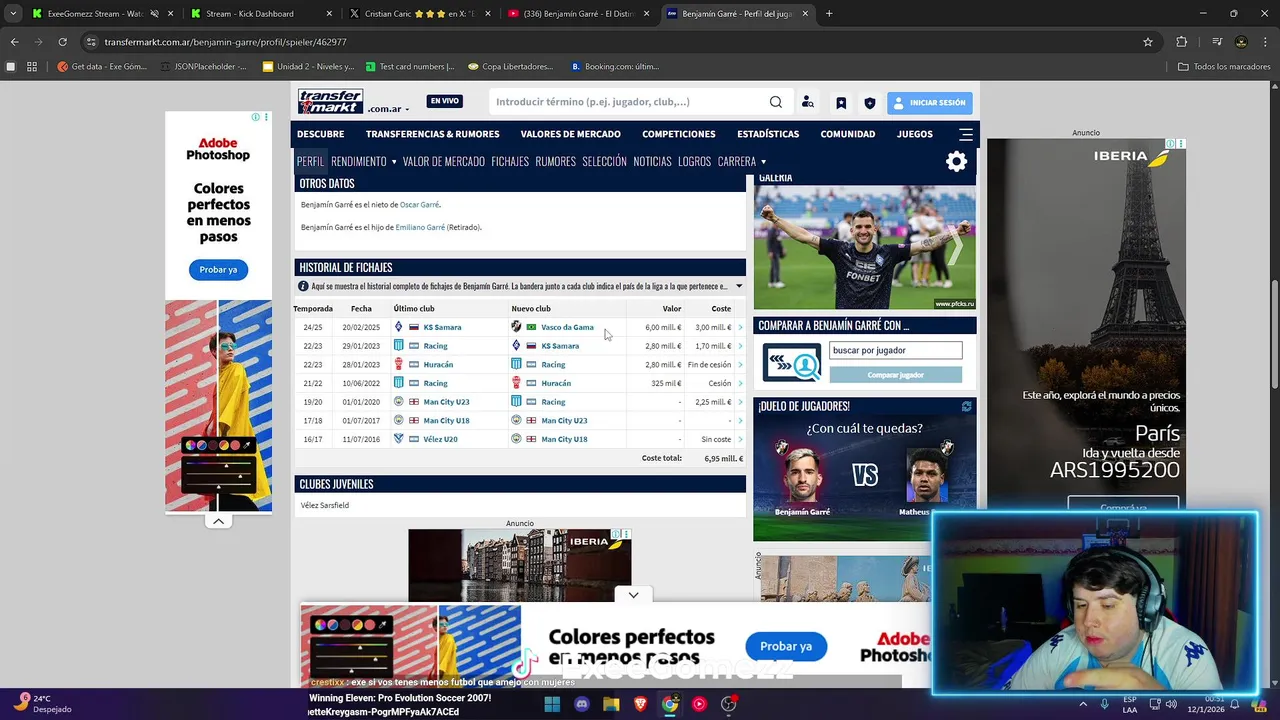Click the bookmark watchlist icon
1280x720 pixels.
841,103
